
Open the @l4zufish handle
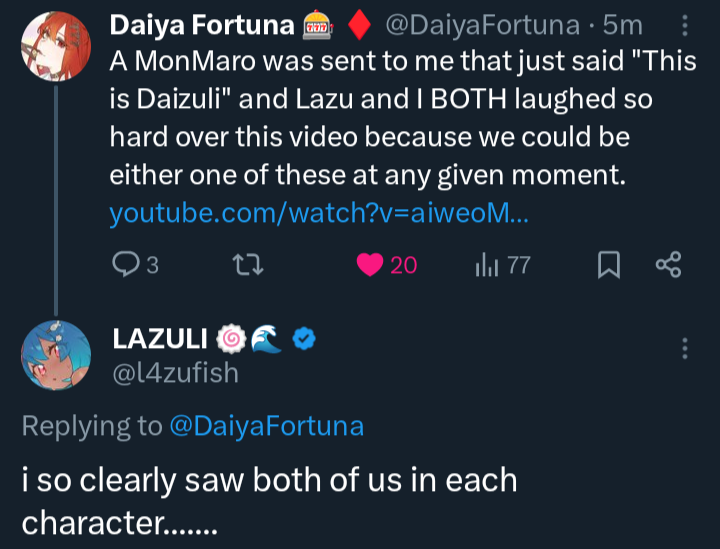point(173,372)
